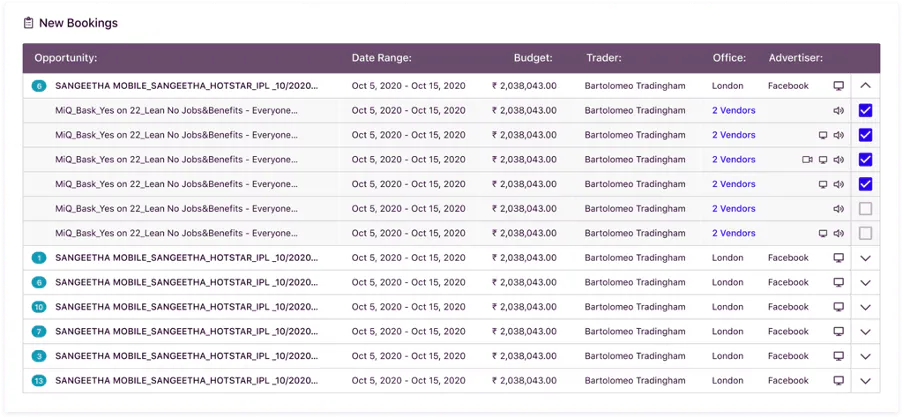
Task: Expand the opportunity row badged 7
Action: (865, 332)
